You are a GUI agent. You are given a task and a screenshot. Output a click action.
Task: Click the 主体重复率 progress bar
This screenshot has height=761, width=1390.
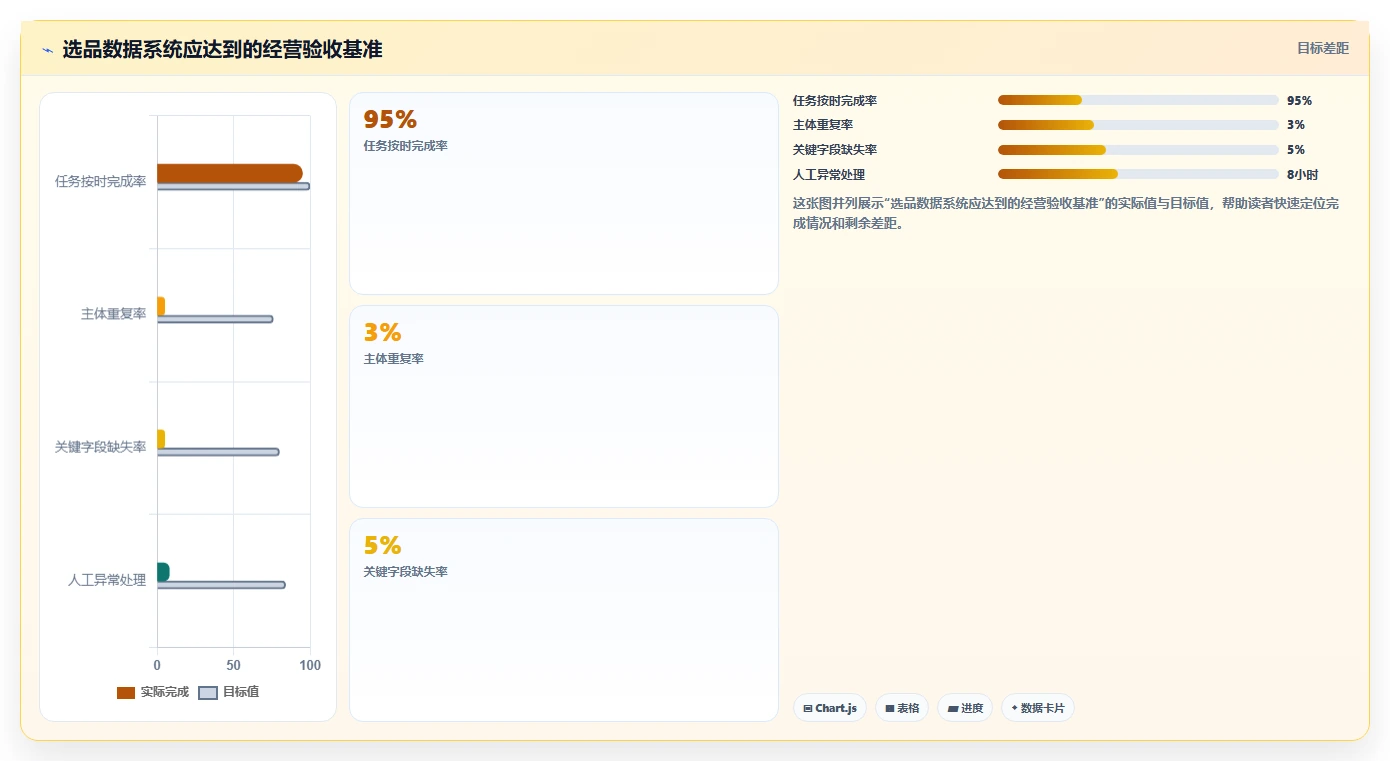coord(1138,125)
